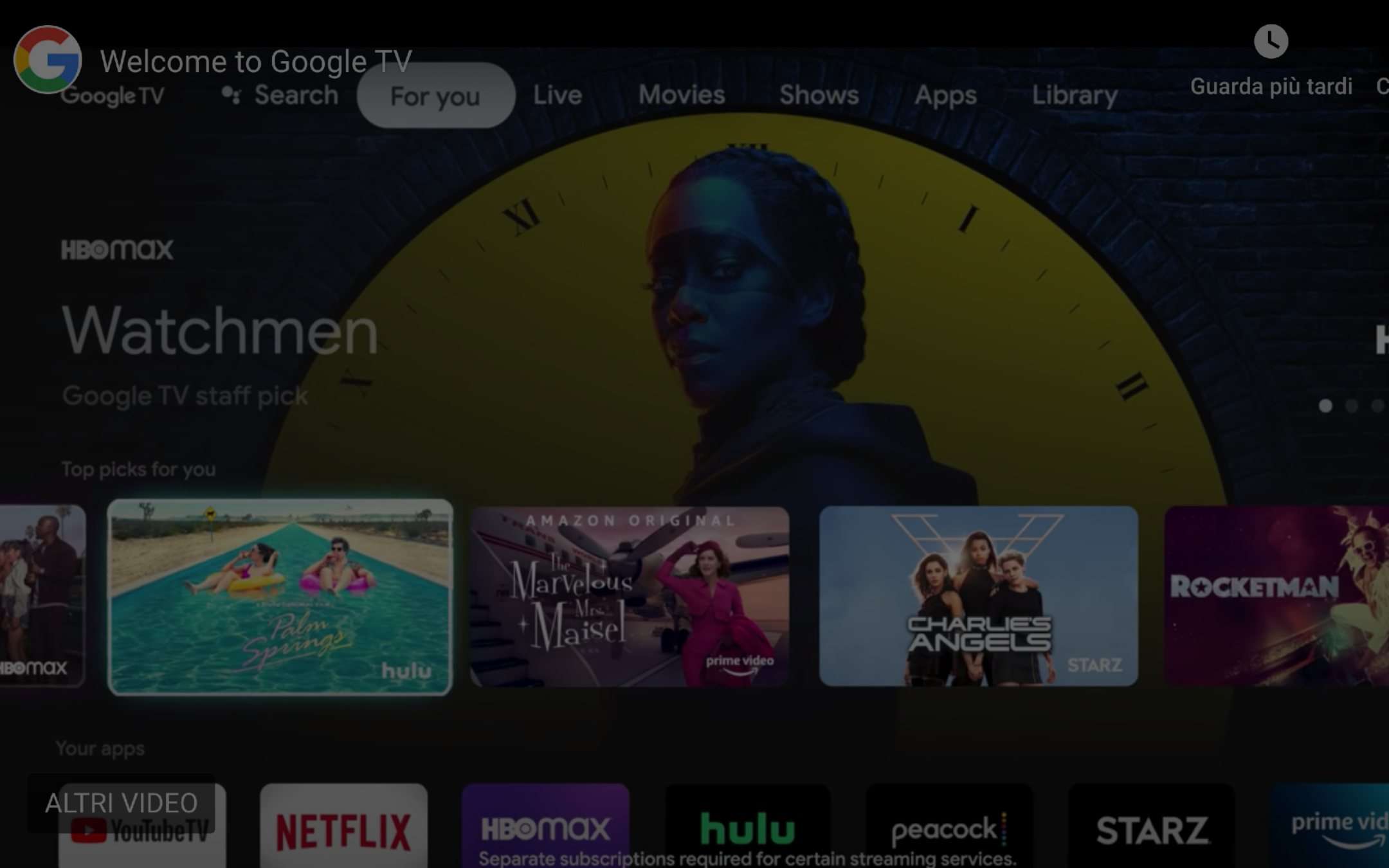
Task: Open the Peacock app icon
Action: pyautogui.click(x=947, y=826)
